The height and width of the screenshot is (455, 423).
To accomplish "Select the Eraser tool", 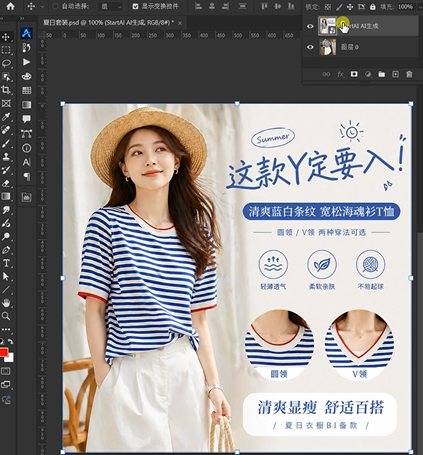I will (x=6, y=183).
